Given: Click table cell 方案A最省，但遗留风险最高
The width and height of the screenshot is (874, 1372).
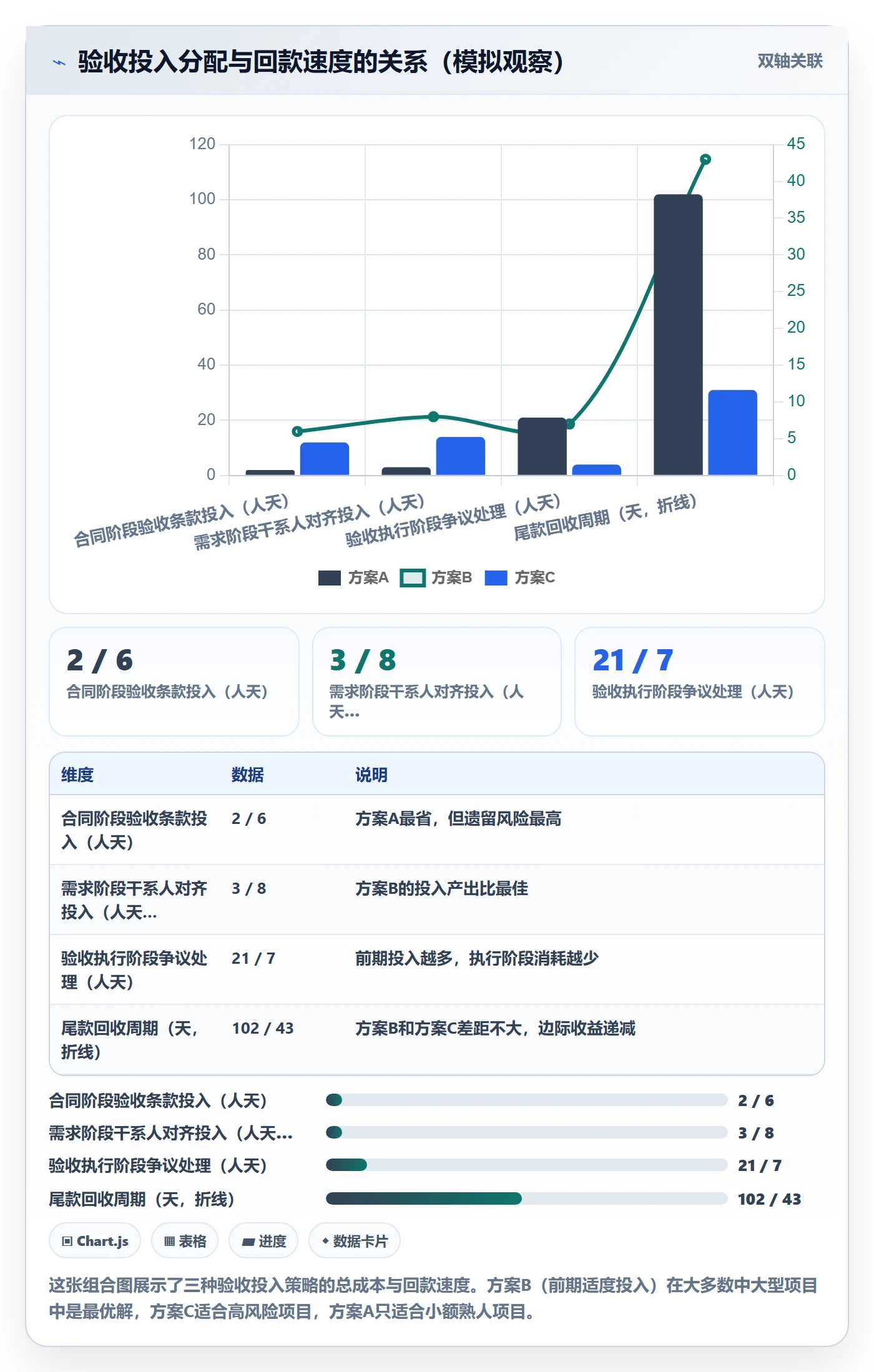Looking at the screenshot, I should (x=458, y=818).
